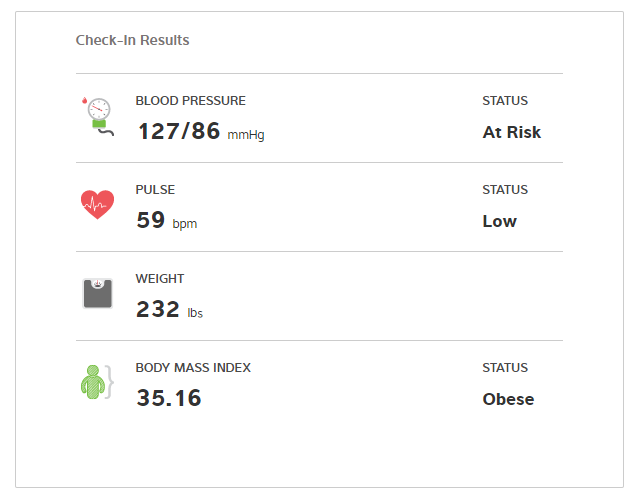Click the At Risk status value
Viewport: 635px width, 493px height.
[511, 132]
